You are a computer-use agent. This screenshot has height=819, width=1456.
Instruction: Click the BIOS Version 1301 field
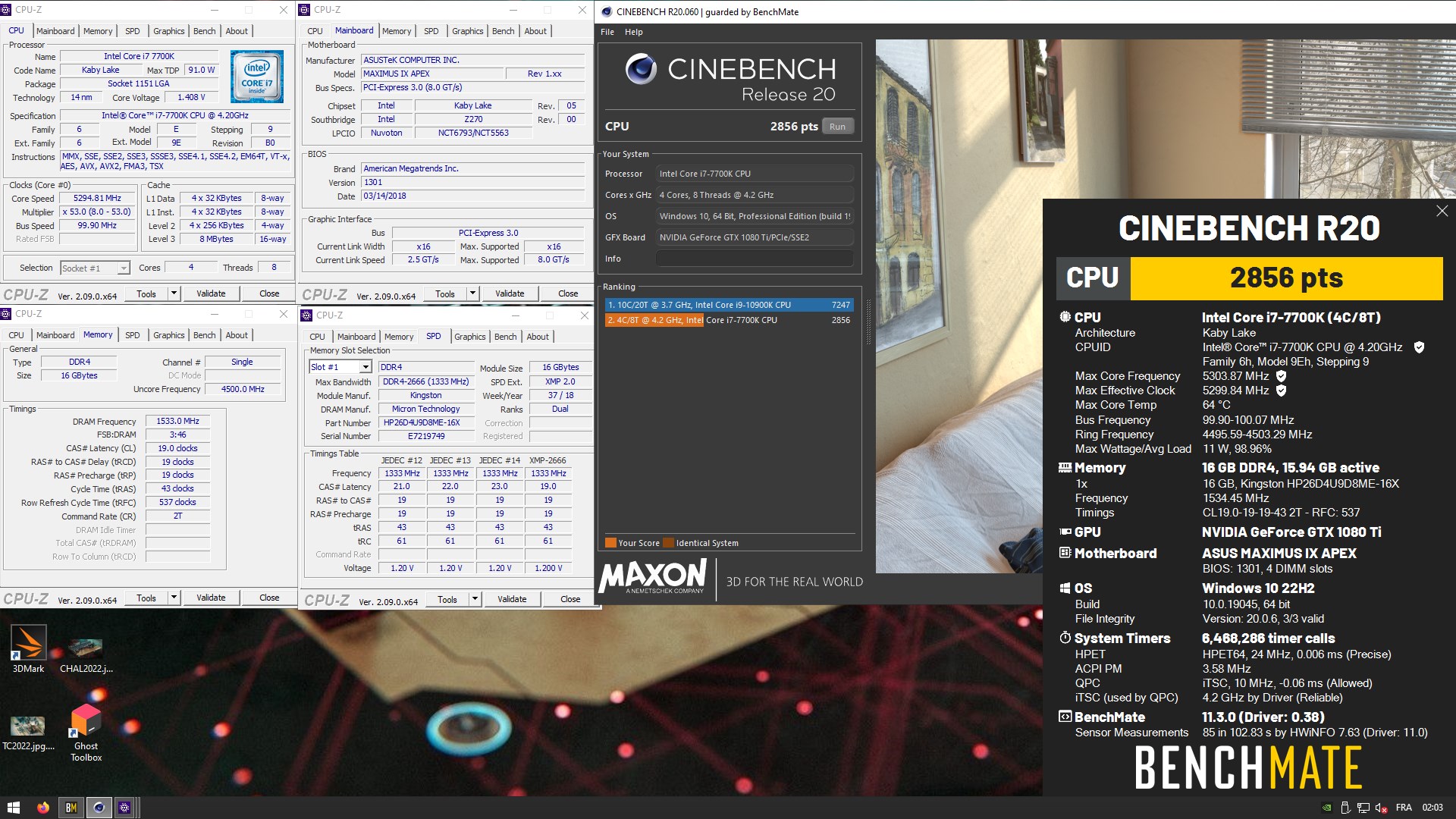pyautogui.click(x=473, y=183)
